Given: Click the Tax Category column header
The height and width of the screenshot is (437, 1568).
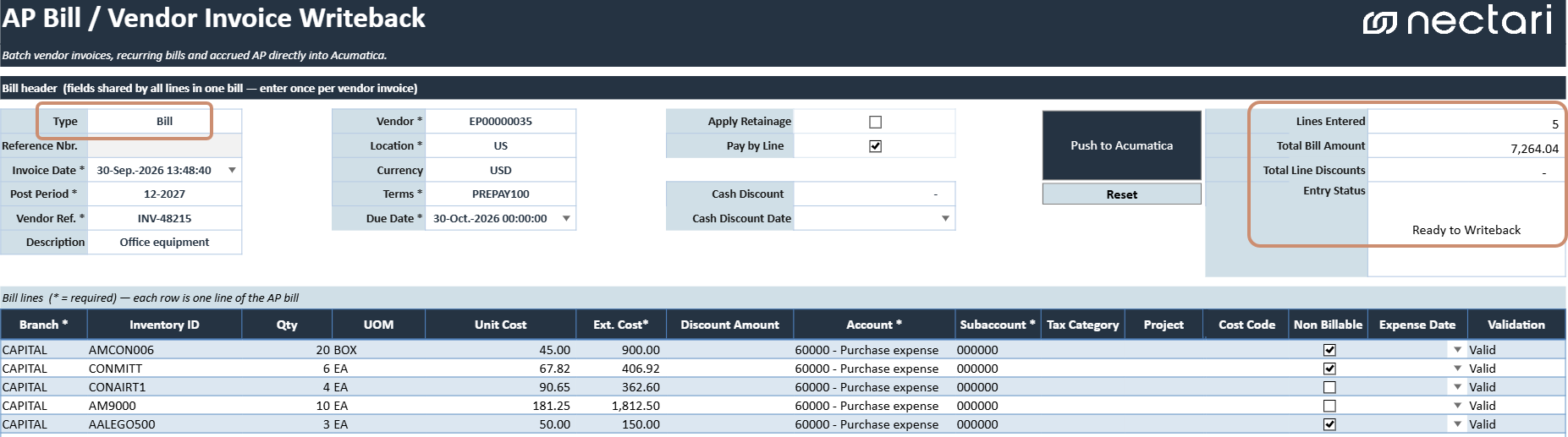Looking at the screenshot, I should point(1082,325).
